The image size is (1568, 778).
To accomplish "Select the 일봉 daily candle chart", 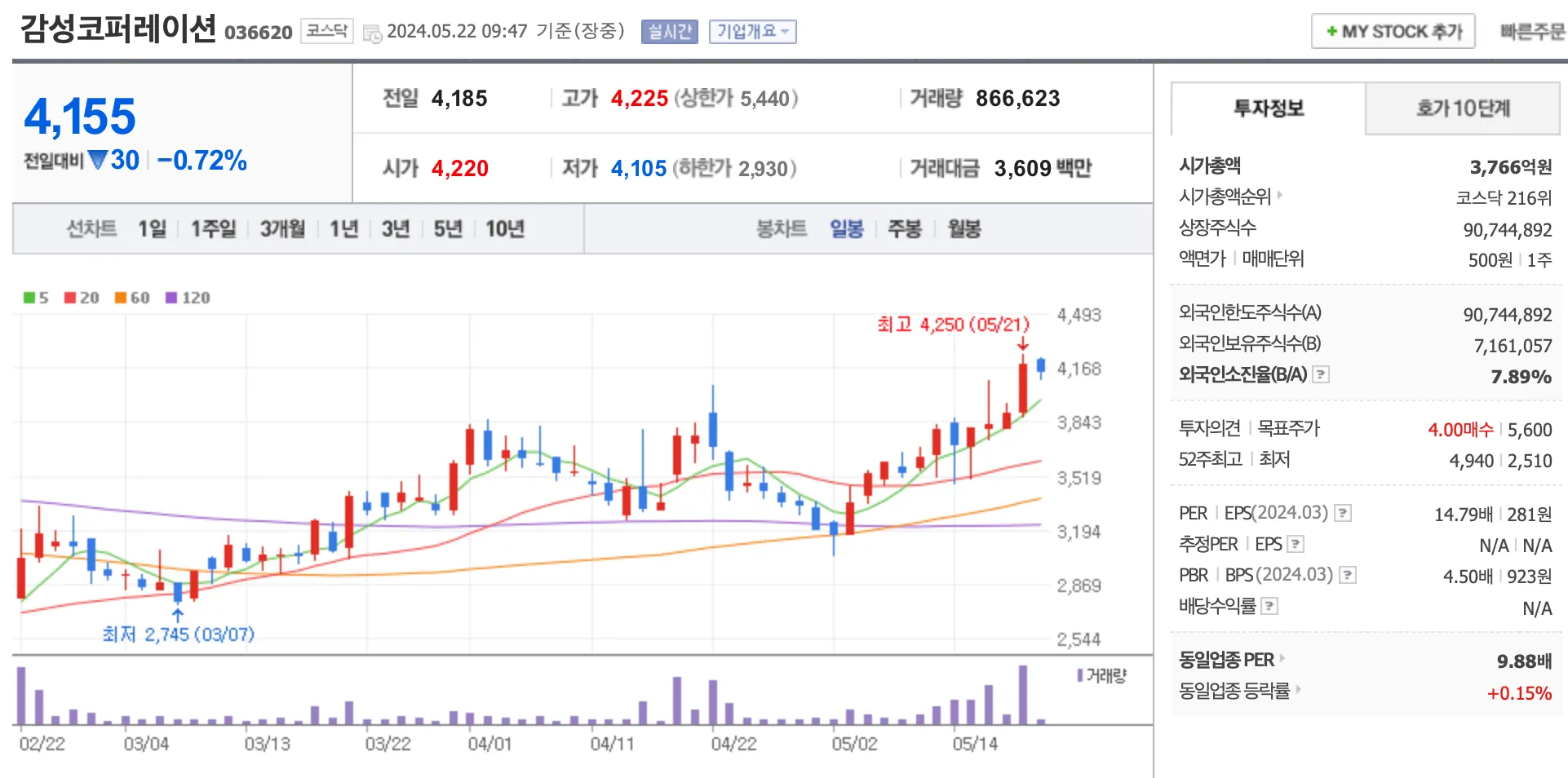I will coord(847,229).
